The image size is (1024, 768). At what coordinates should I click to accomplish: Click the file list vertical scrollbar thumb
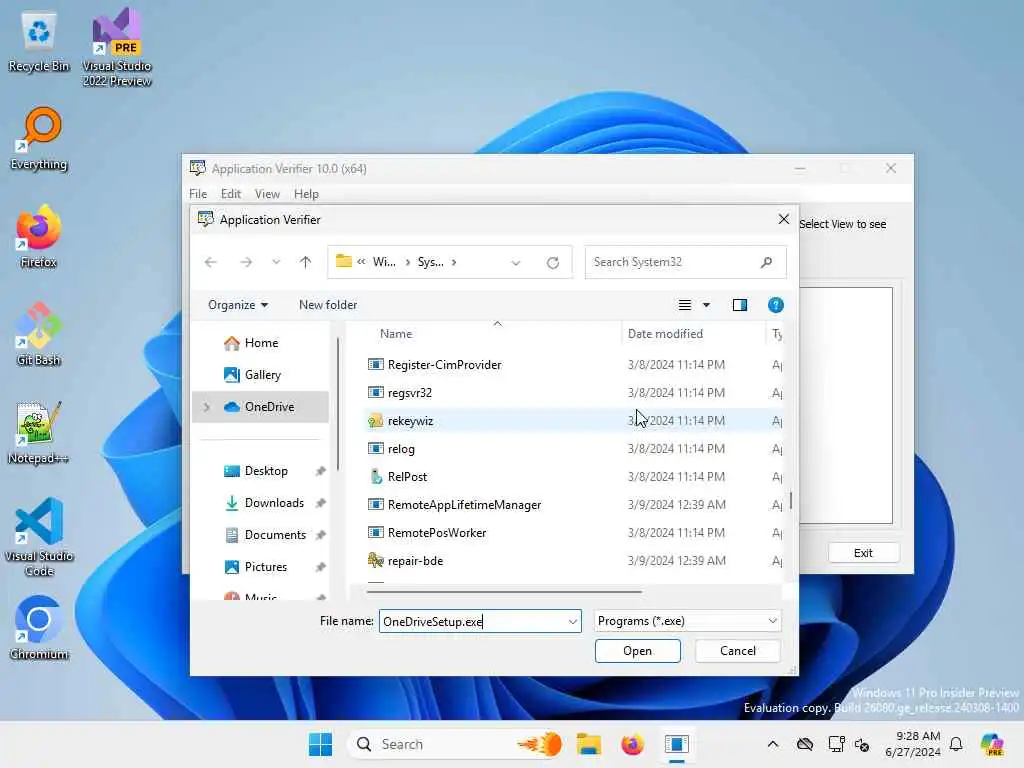791,501
